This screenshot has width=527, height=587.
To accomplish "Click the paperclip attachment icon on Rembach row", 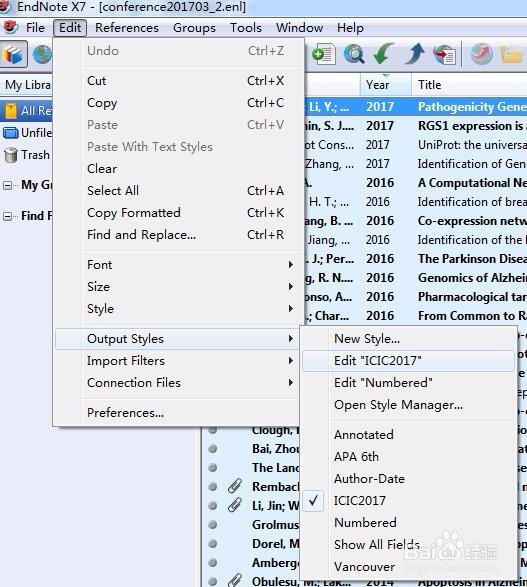I will click(x=234, y=486).
